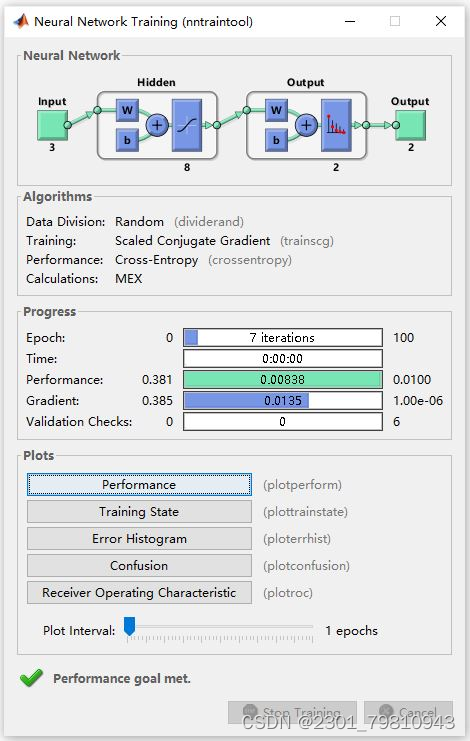Viewport: 470px width, 741px height.
Task: Click the green Output block
Action: pyautogui.click(x=410, y=125)
